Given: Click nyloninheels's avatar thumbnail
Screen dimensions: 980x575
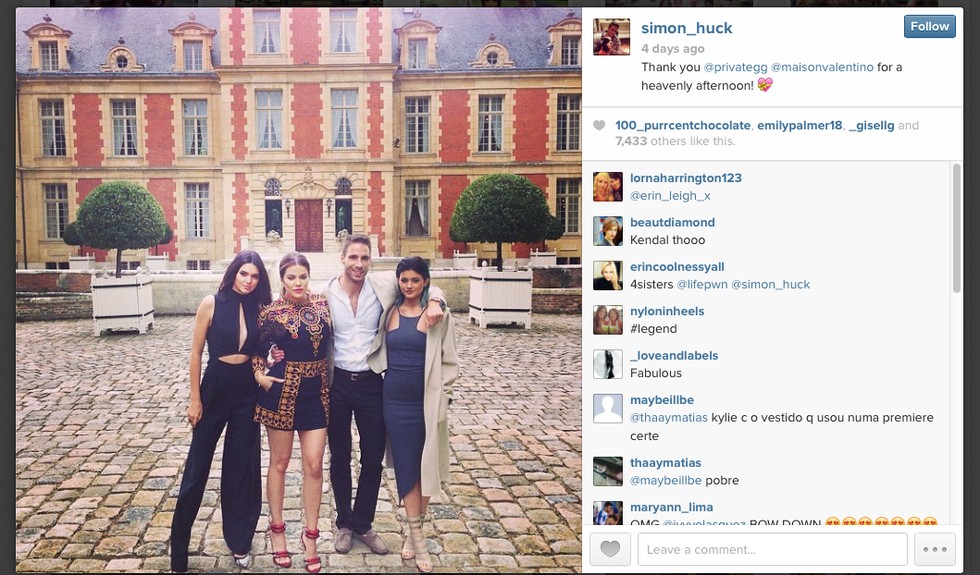Looking at the screenshot, I should click(x=608, y=319).
